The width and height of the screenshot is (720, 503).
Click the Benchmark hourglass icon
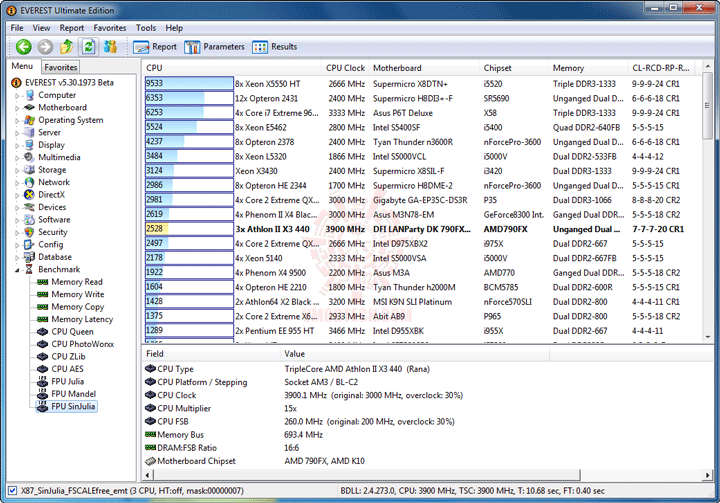click(29, 269)
